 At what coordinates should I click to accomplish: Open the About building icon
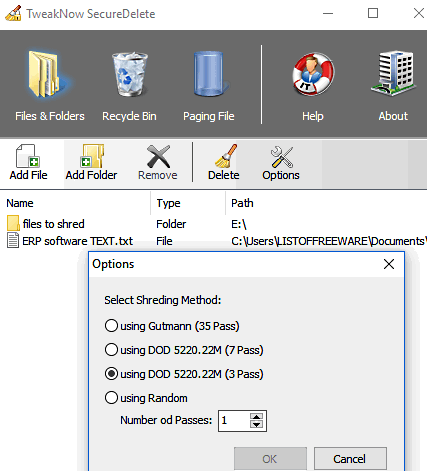[393, 73]
